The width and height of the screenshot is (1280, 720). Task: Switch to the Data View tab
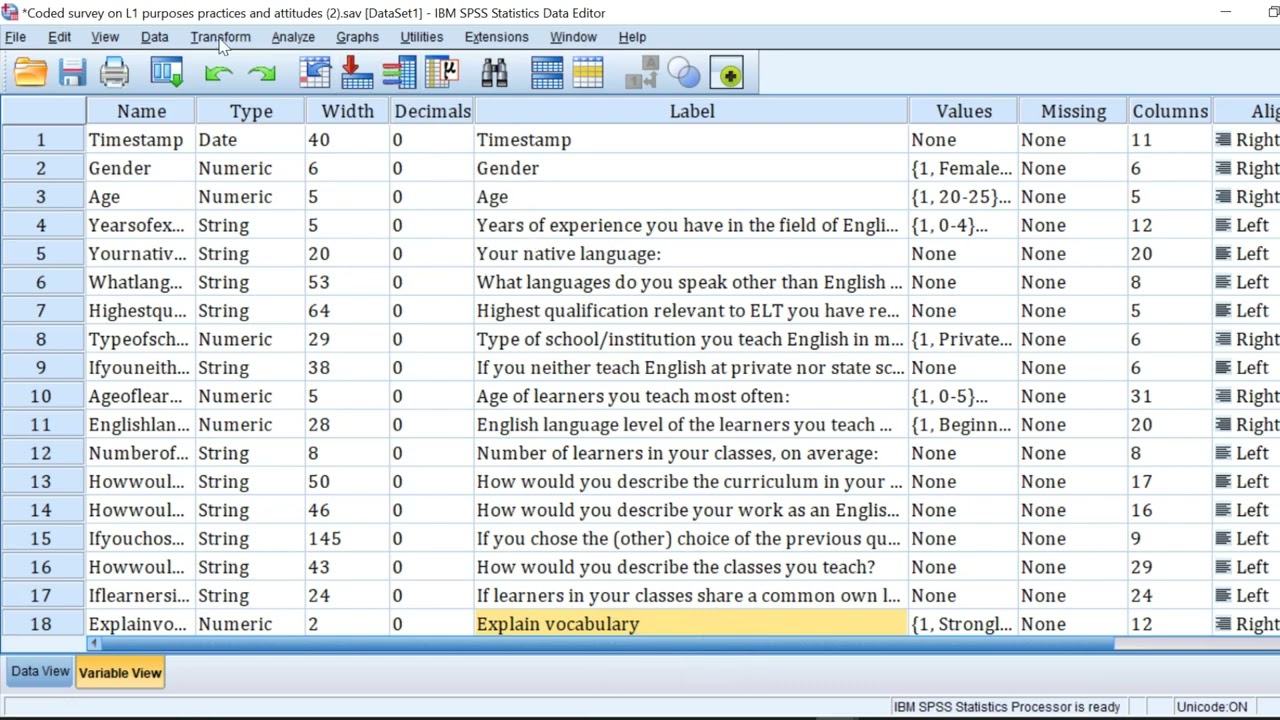[x=40, y=672]
